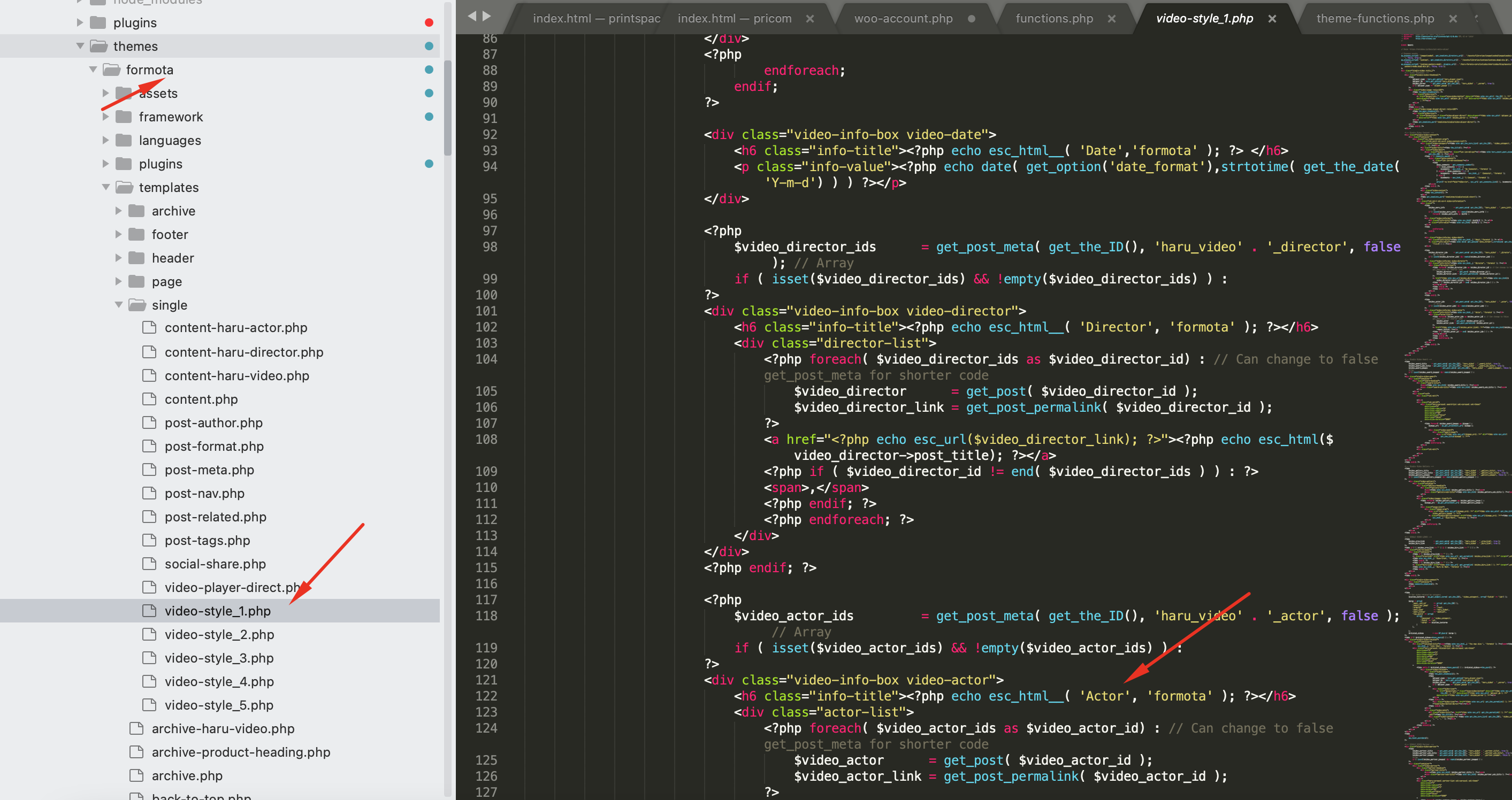Collapse the formota folder
Viewport: 1512px width, 800px height.
coord(93,70)
